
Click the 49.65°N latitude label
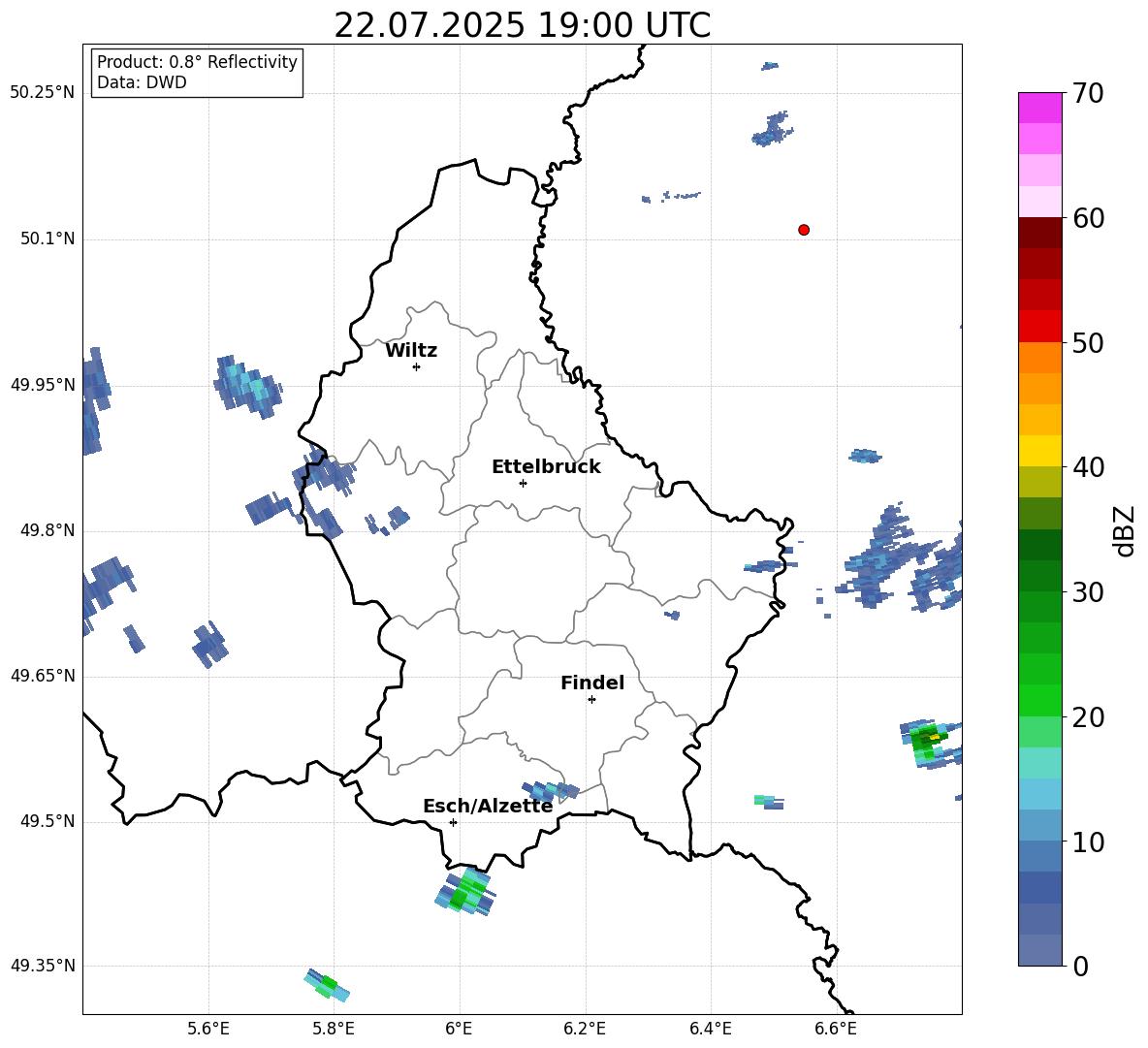click(43, 676)
